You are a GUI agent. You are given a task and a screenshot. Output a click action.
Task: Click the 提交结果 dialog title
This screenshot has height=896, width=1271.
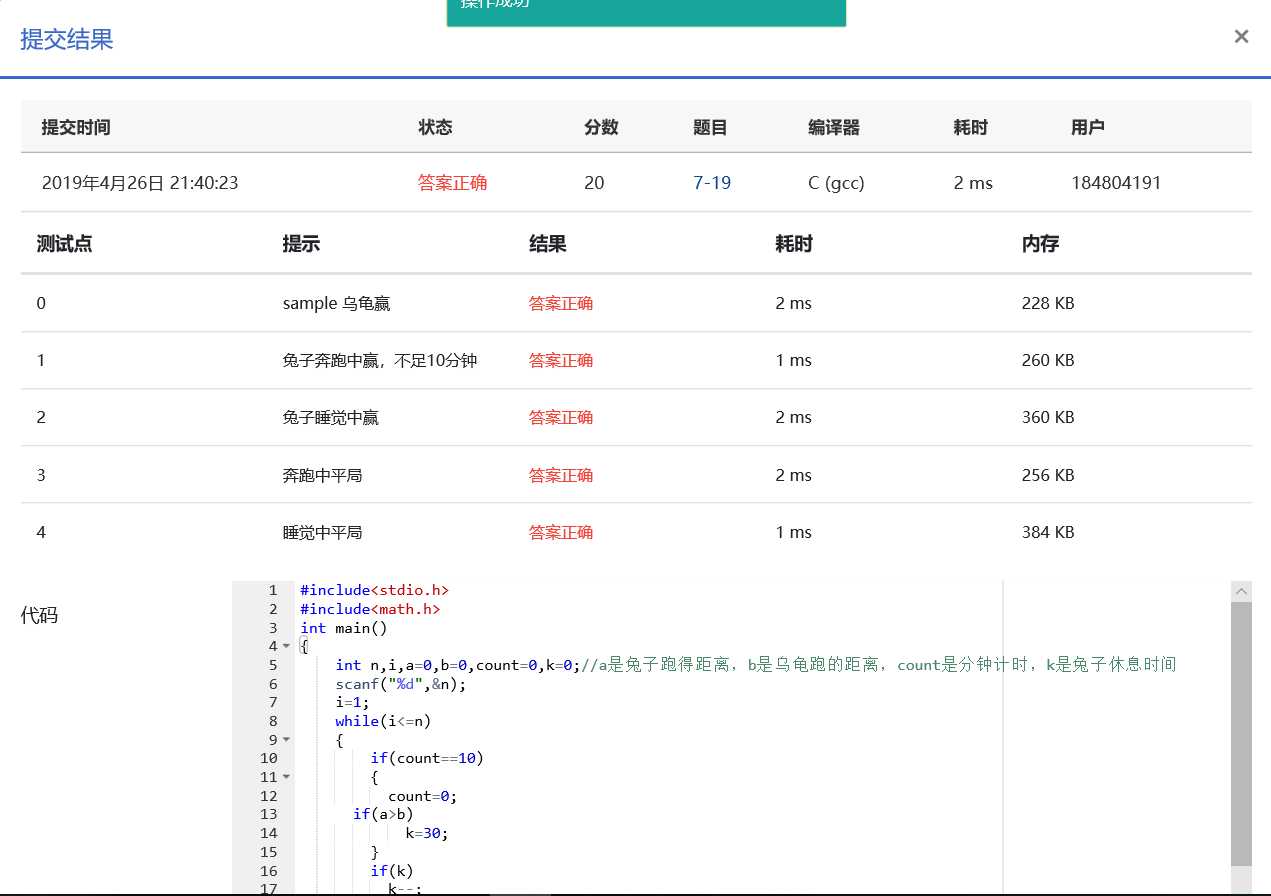click(67, 39)
